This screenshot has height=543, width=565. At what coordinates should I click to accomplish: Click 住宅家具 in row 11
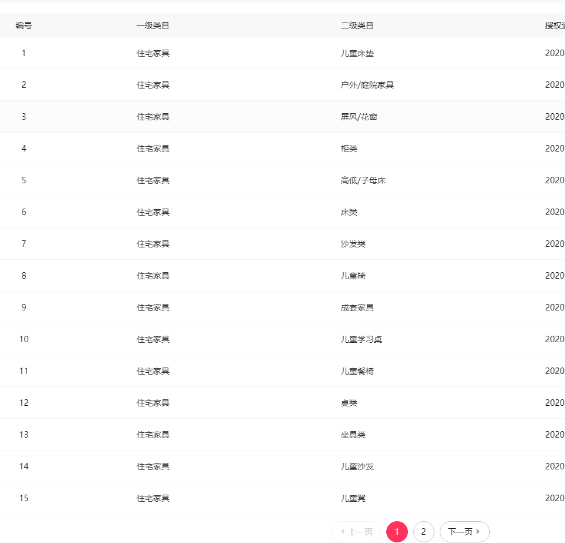pos(153,371)
